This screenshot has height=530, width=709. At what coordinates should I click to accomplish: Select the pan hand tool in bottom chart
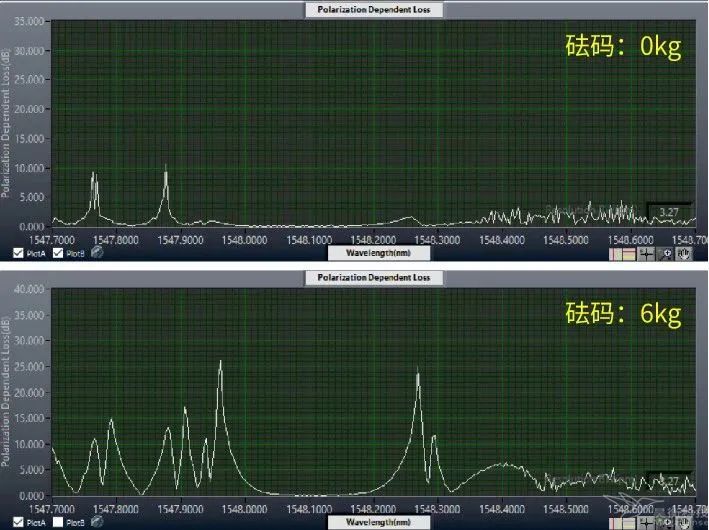point(684,521)
